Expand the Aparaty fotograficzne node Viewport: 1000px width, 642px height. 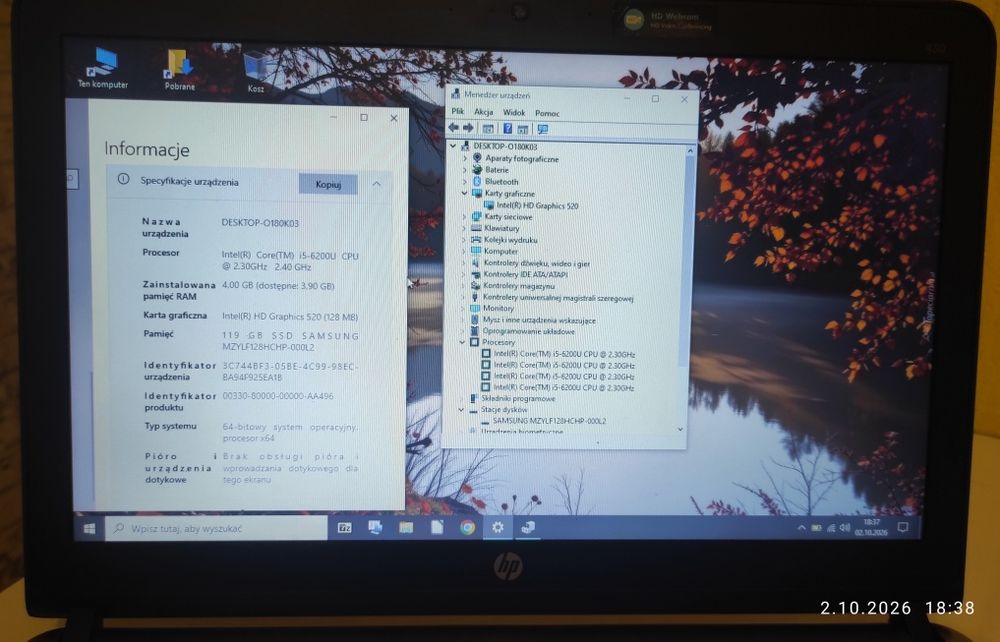(x=465, y=158)
